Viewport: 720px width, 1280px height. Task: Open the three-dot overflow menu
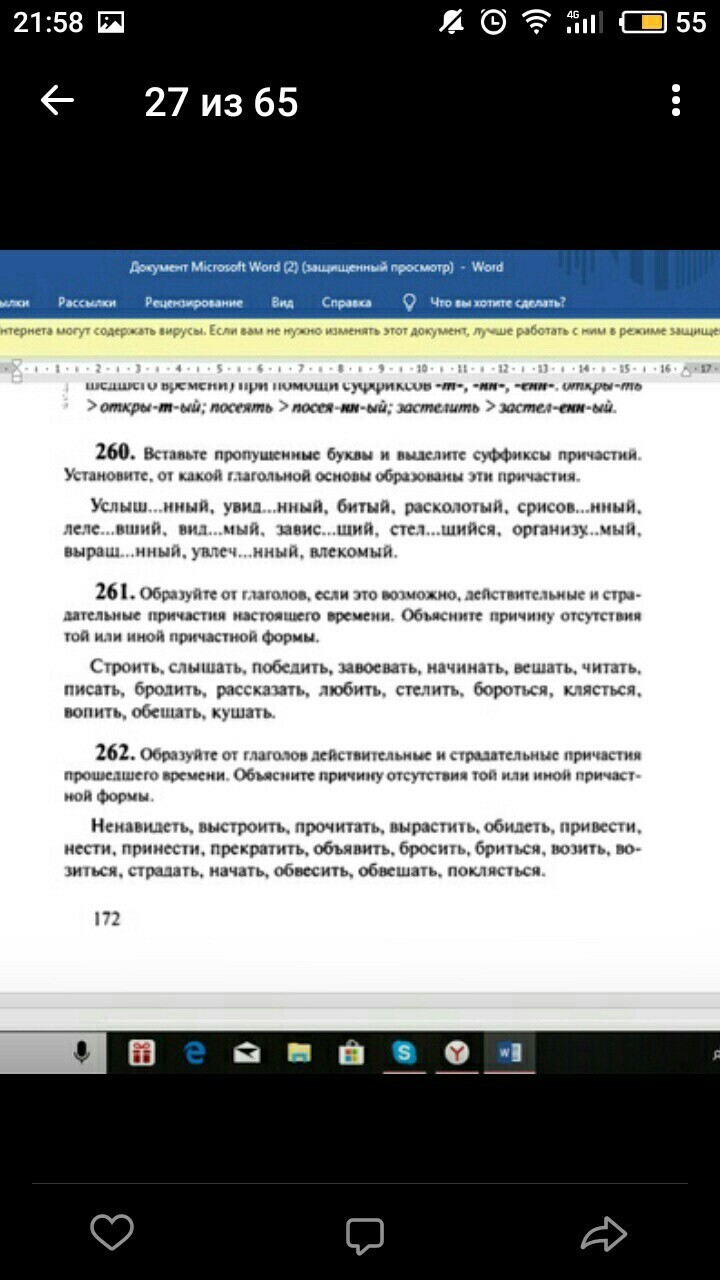click(x=676, y=101)
